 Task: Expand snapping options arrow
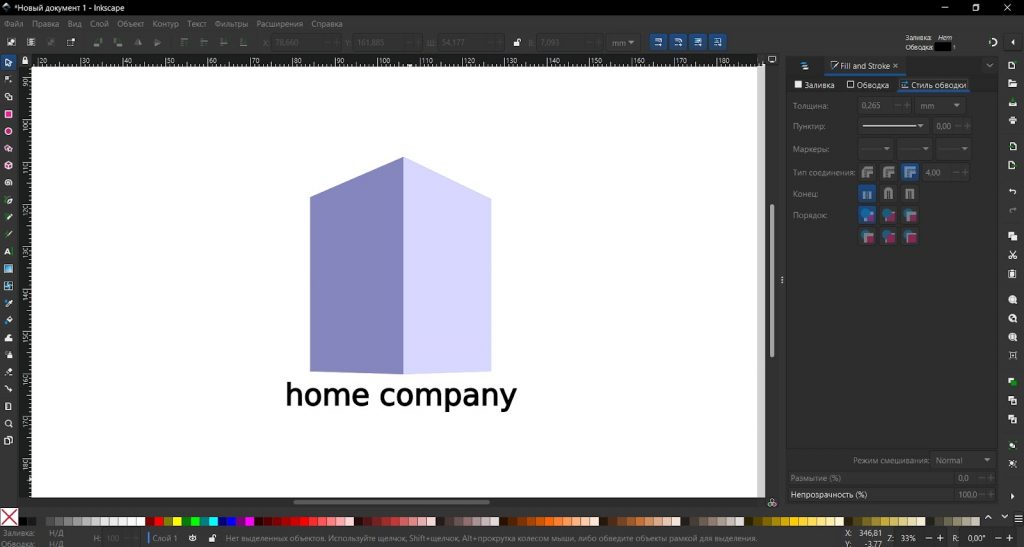(x=1013, y=42)
